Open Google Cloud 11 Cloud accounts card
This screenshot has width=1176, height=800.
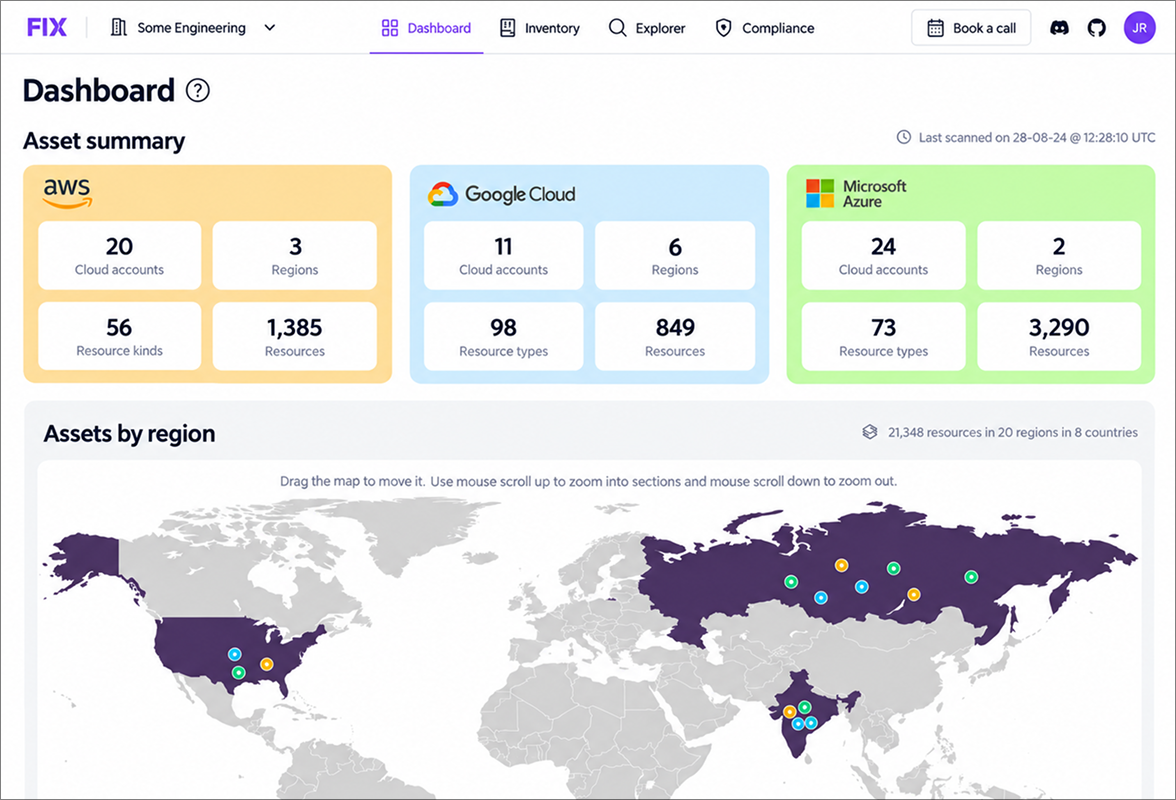point(503,255)
